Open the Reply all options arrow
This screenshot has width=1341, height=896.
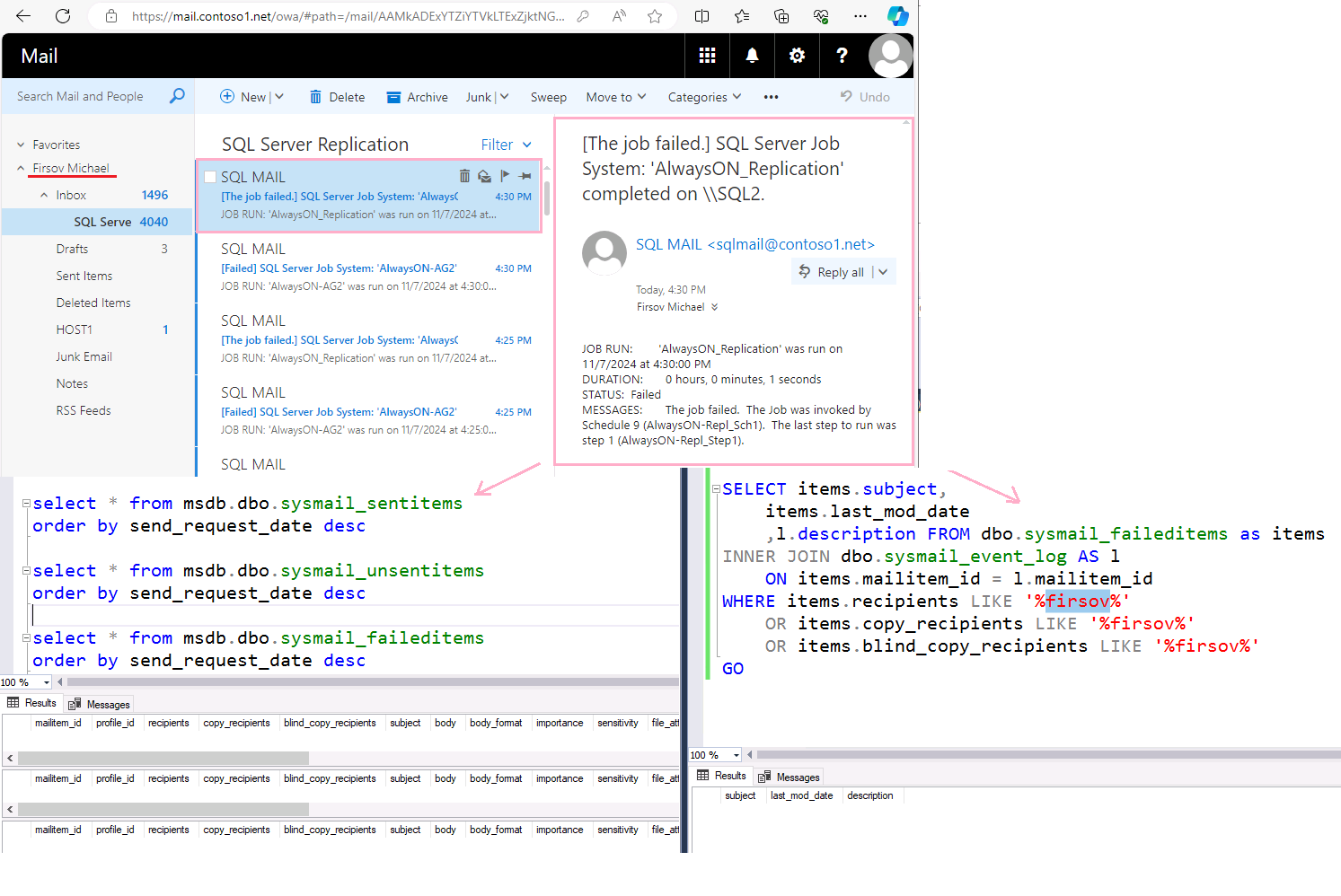(884, 272)
